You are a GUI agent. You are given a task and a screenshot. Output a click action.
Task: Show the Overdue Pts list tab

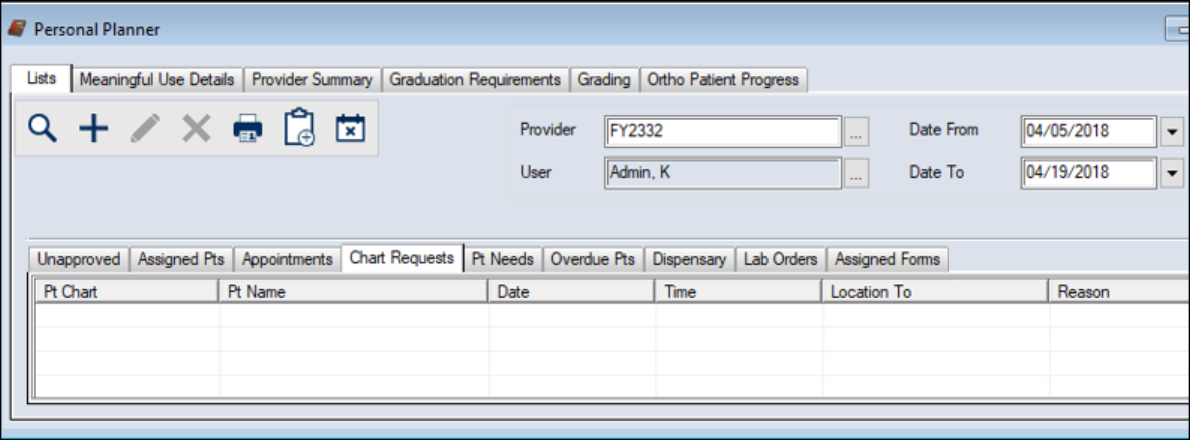point(597,259)
